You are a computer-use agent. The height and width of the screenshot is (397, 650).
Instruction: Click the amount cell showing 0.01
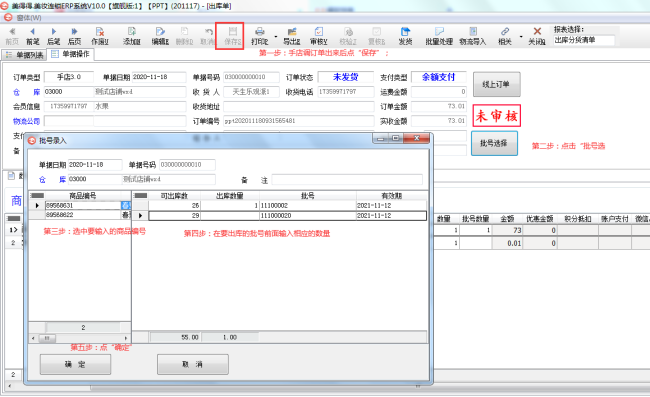pos(507,243)
